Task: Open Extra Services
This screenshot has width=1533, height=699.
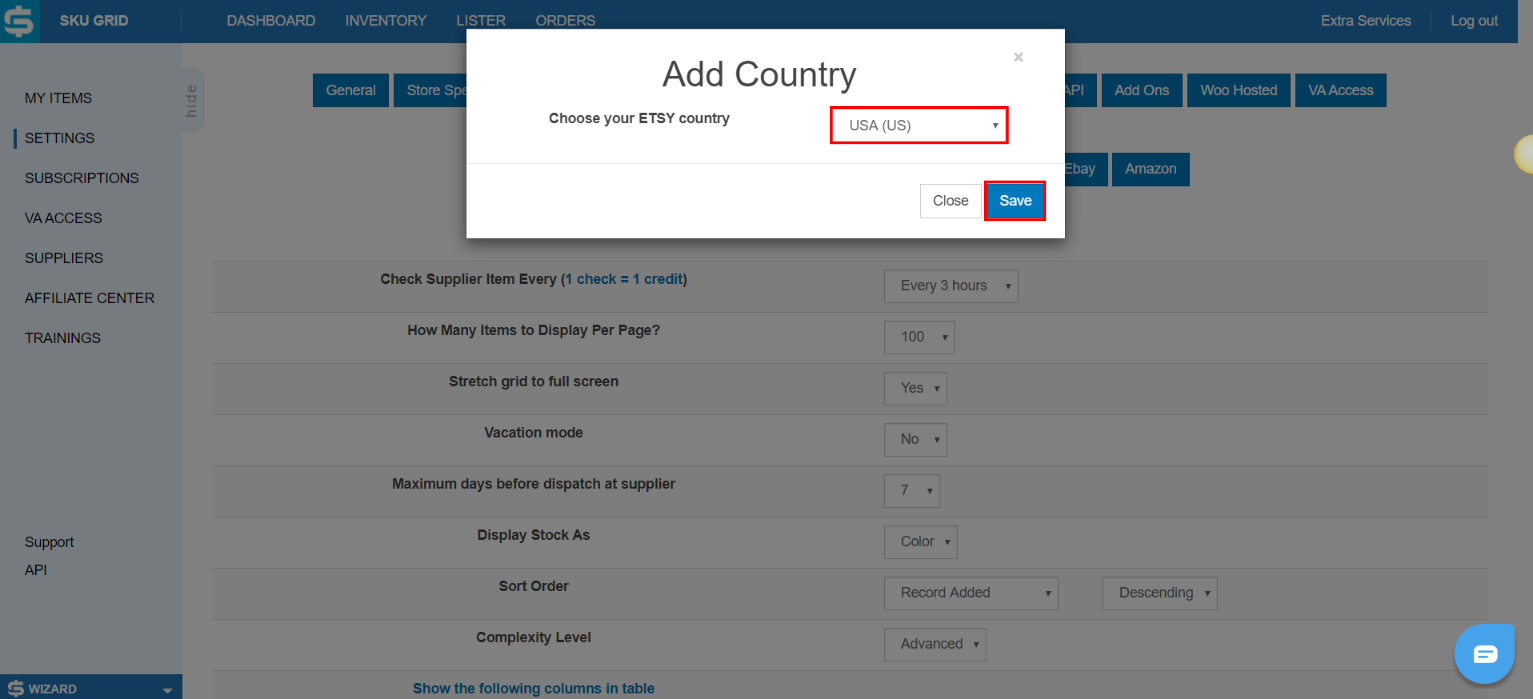Action: 1366,21
